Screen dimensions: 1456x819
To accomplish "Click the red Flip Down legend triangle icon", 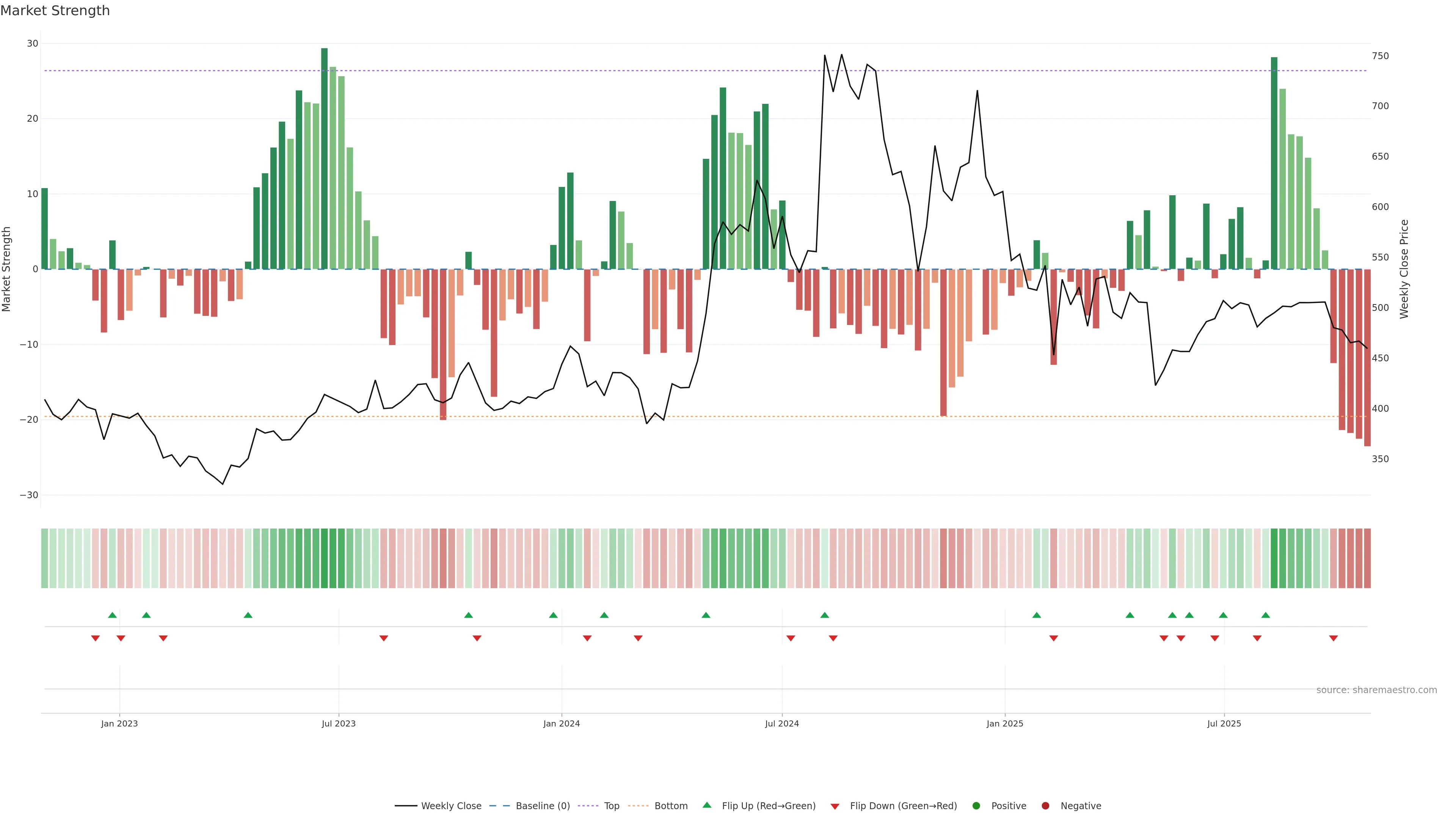I will [x=835, y=806].
